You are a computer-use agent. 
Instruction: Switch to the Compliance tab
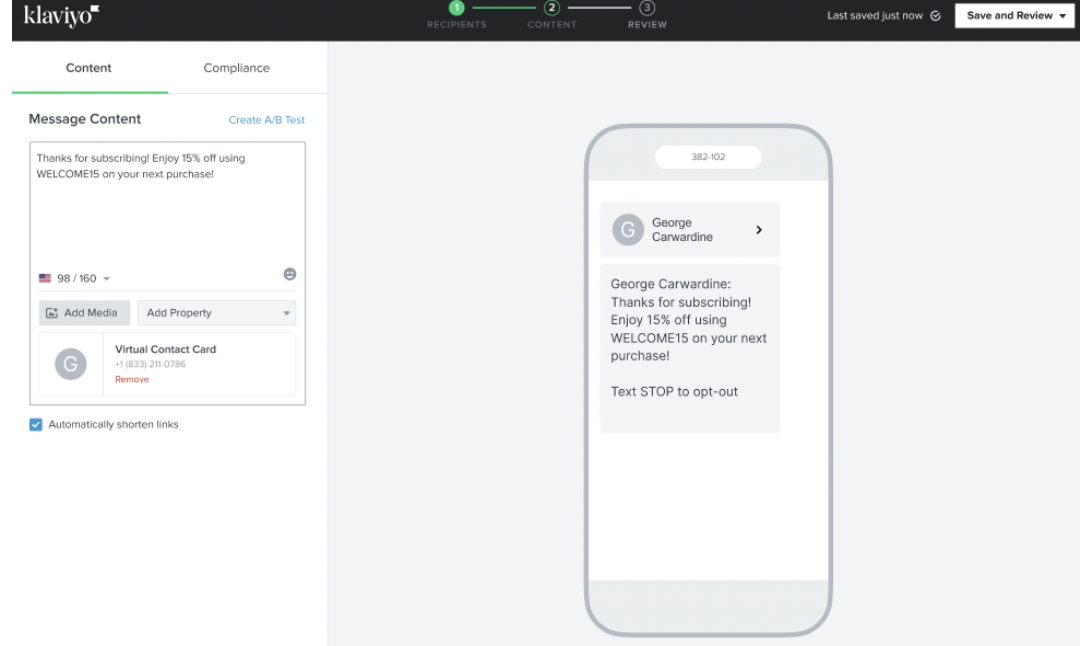pos(236,68)
